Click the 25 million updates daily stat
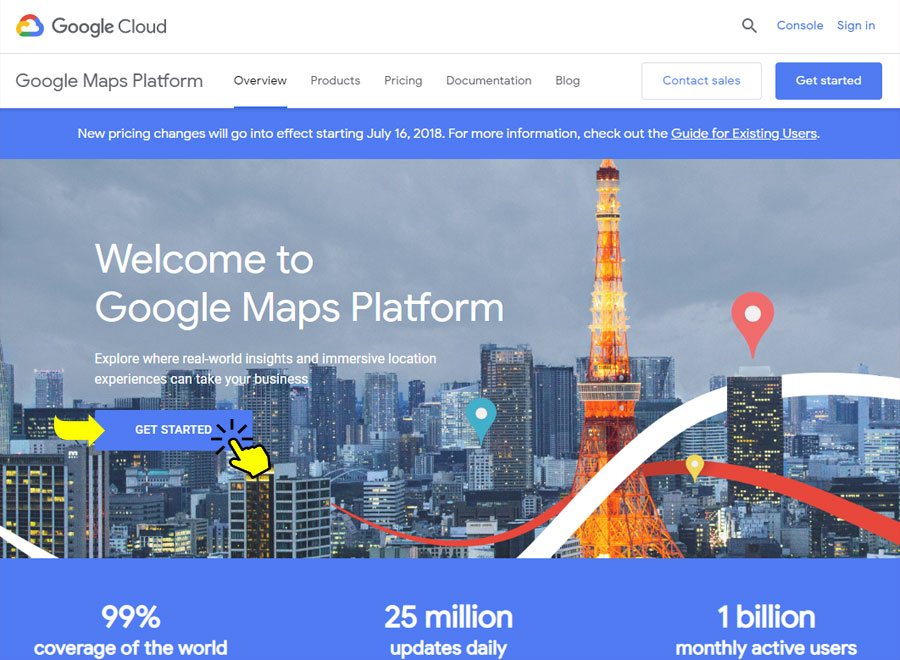900x660 pixels. pyautogui.click(x=449, y=630)
